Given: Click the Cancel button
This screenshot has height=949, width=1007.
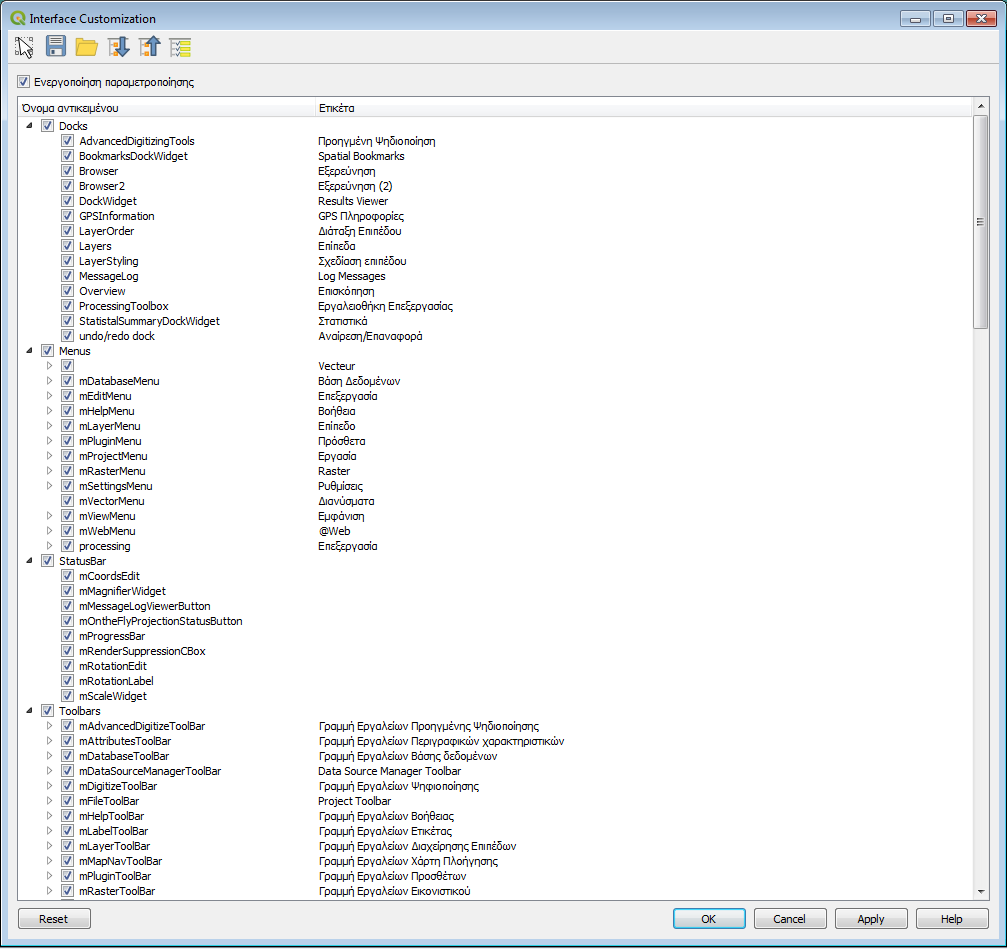Looking at the screenshot, I should click(x=790, y=919).
